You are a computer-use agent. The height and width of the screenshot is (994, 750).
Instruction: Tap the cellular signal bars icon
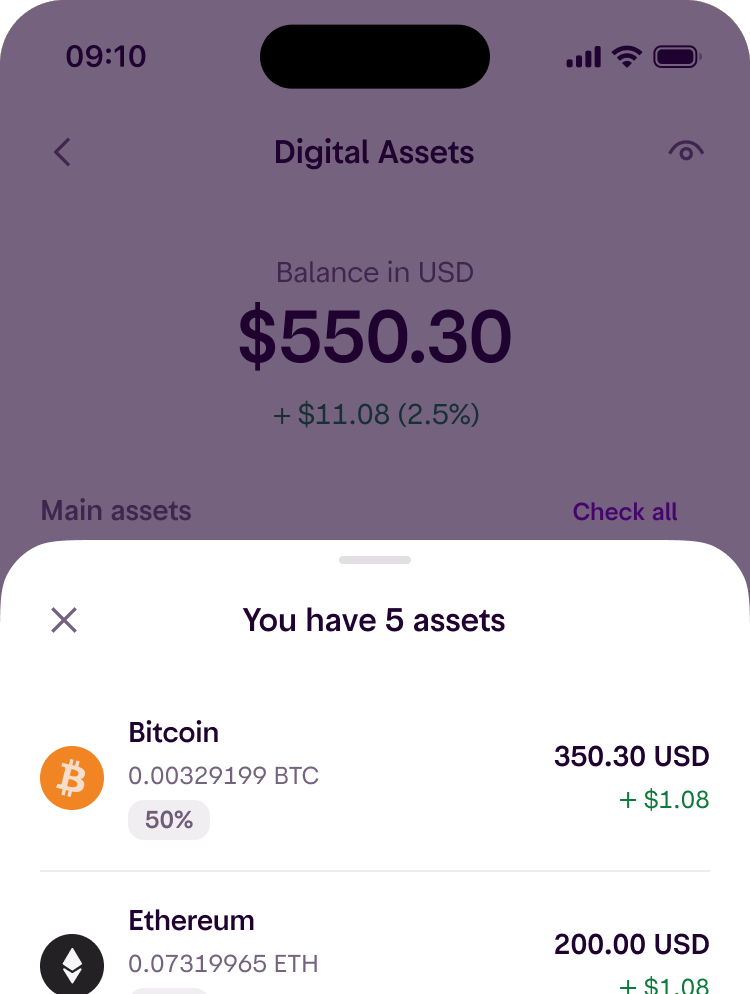(583, 57)
